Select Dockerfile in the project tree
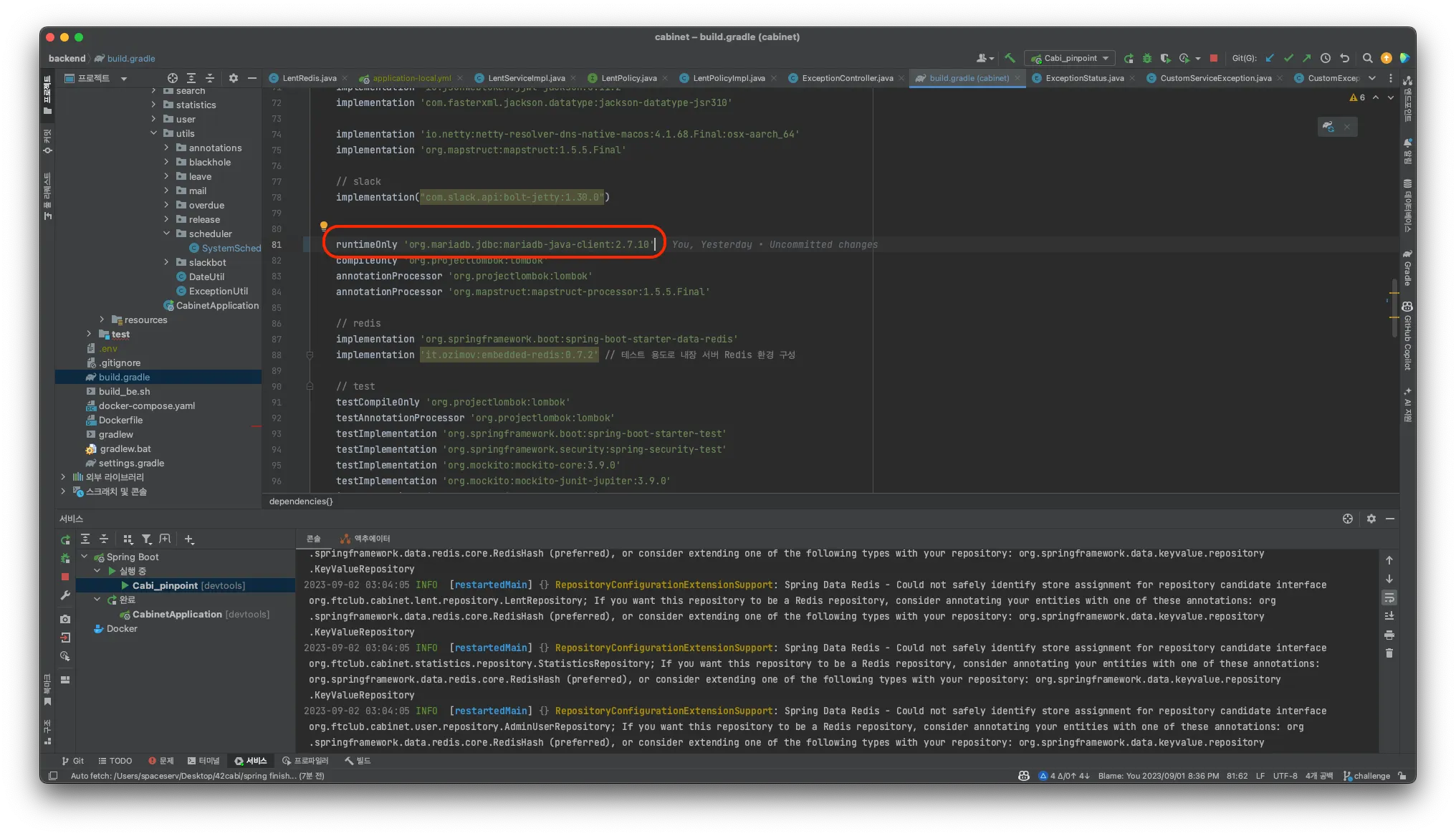Image resolution: width=1456 pixels, height=836 pixels. [120, 420]
